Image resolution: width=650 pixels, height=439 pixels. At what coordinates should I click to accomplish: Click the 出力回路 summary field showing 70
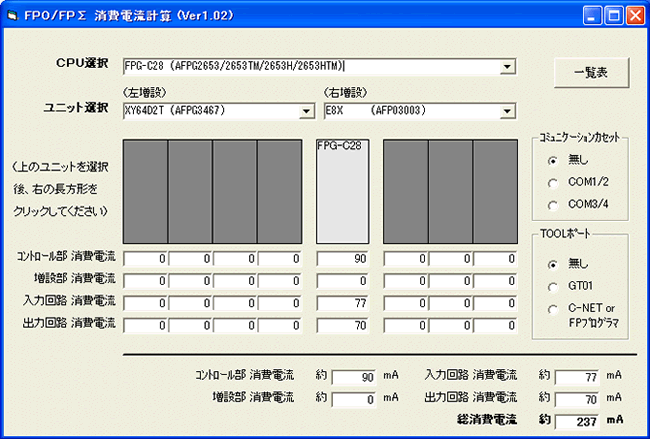click(577, 399)
